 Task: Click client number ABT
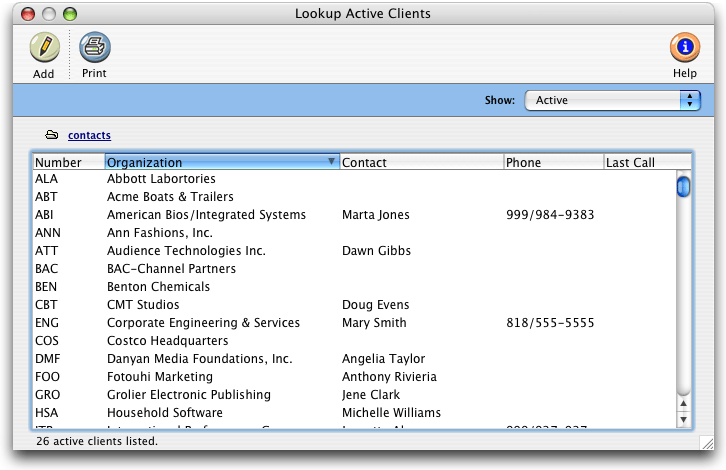pos(46,197)
